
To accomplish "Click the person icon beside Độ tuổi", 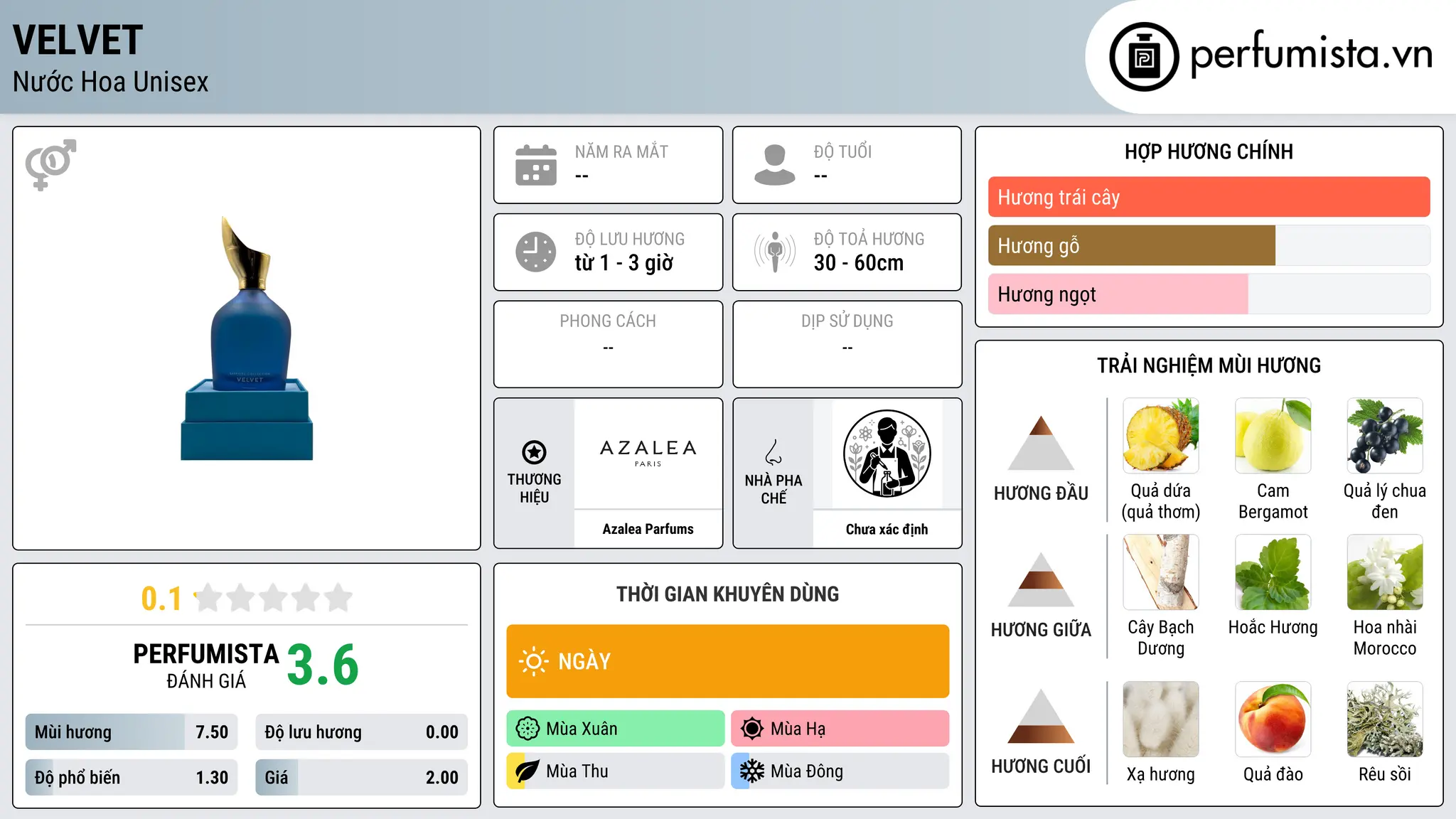I will [775, 165].
